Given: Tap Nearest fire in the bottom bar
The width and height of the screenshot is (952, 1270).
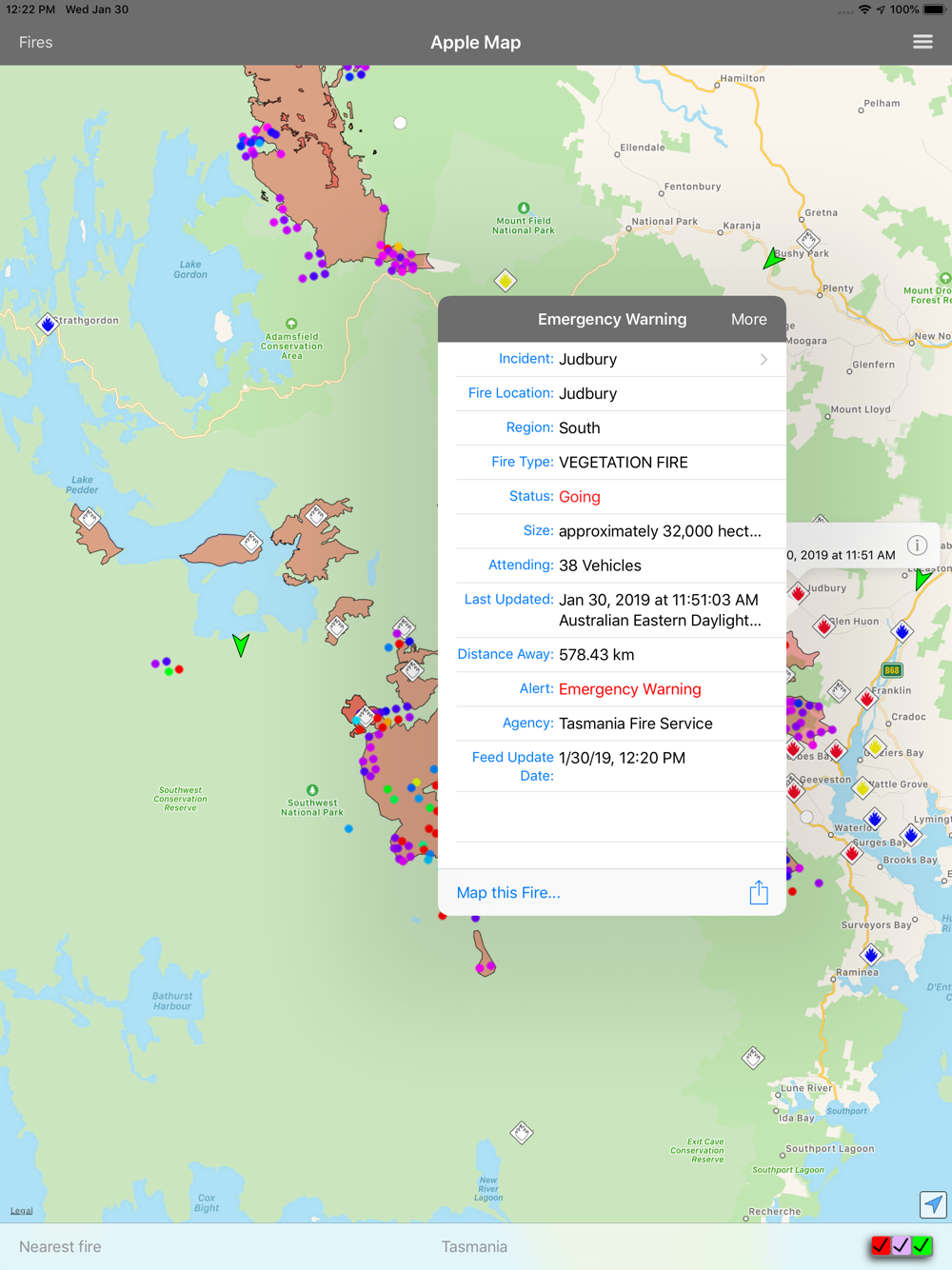Looking at the screenshot, I should pyautogui.click(x=60, y=1246).
